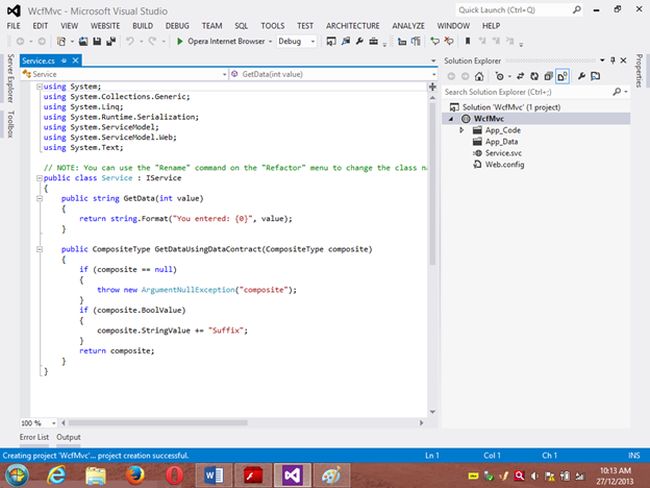This screenshot has width=650, height=488.
Task: Open Firefox from the Windows taskbar
Action: 135,472
